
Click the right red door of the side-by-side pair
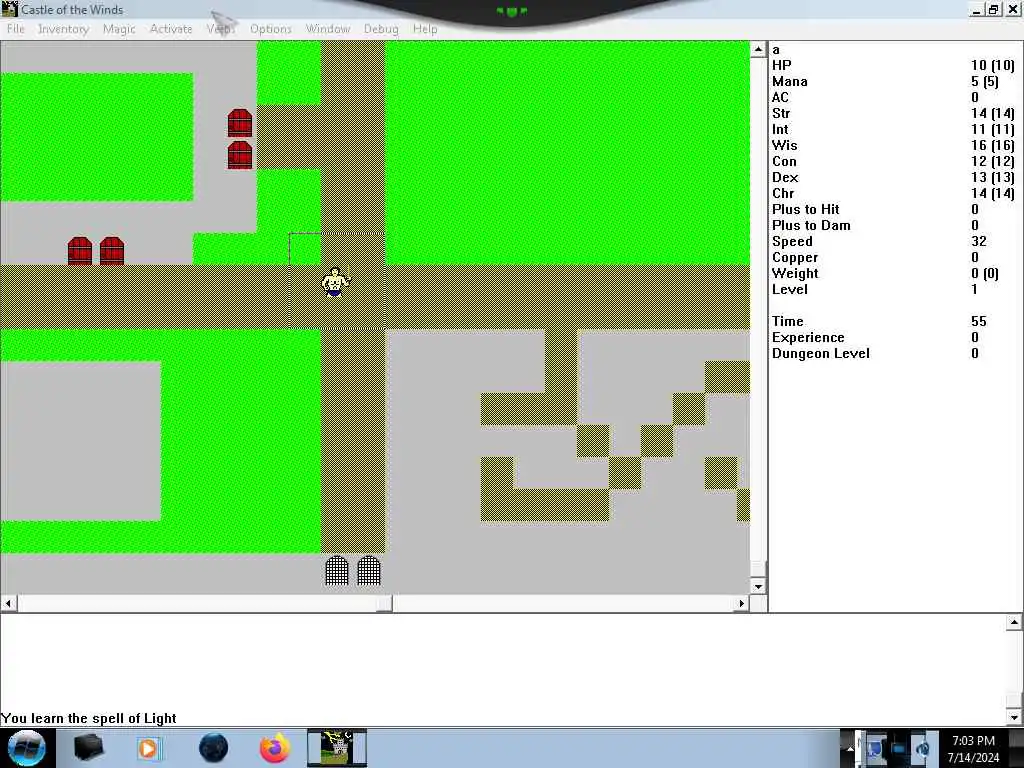click(112, 251)
